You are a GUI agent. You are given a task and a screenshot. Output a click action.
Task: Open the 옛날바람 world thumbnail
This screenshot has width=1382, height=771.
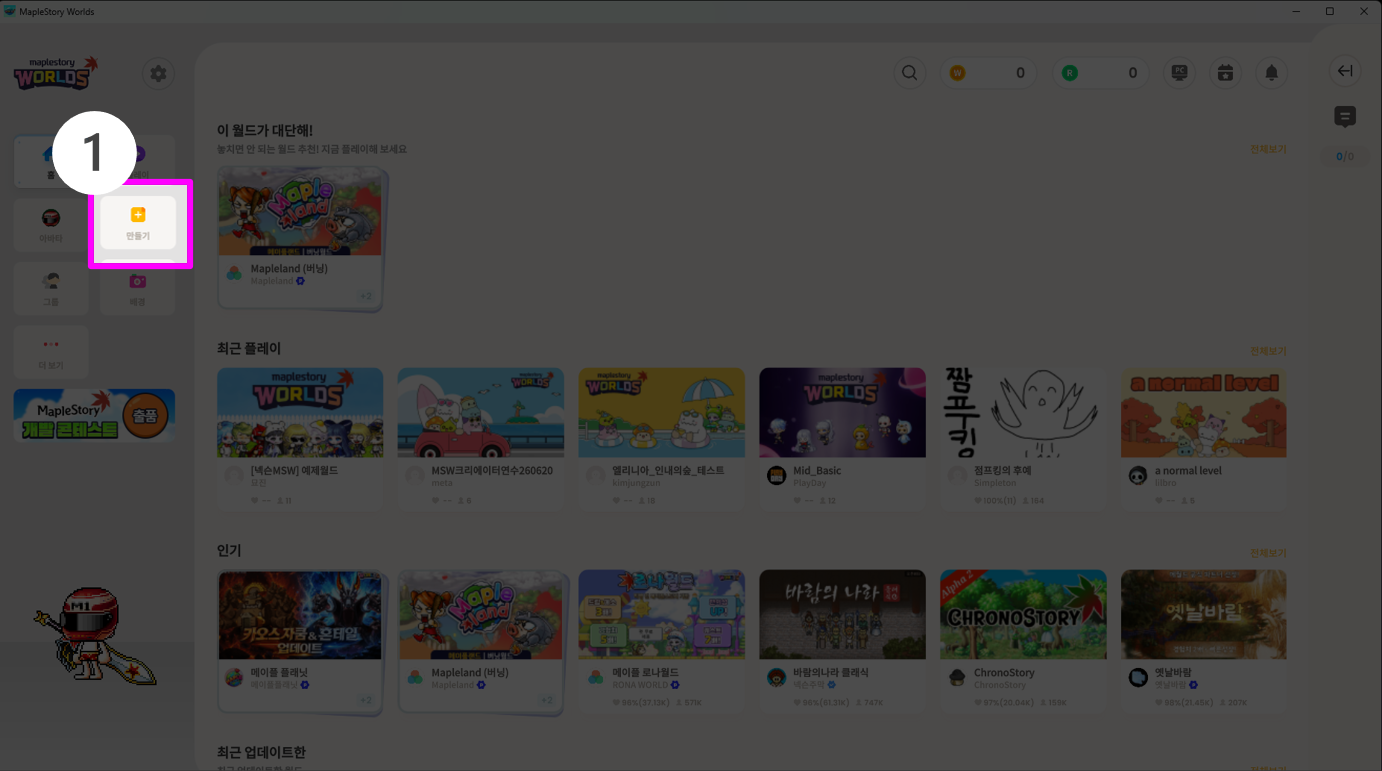coord(1204,615)
